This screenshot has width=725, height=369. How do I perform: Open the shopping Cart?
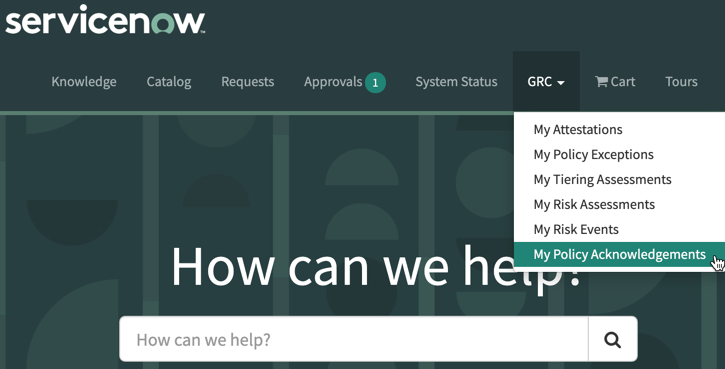(x=615, y=82)
